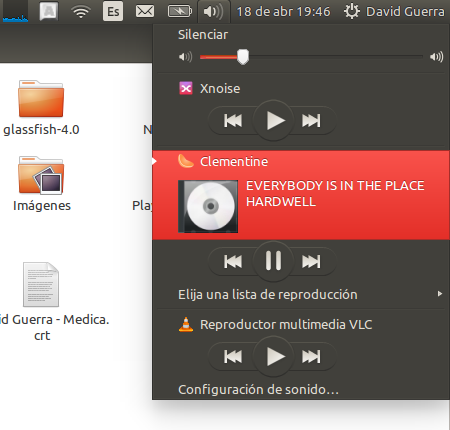Skip back in VLC media player
This screenshot has width=450, height=430.
[x=233, y=356]
